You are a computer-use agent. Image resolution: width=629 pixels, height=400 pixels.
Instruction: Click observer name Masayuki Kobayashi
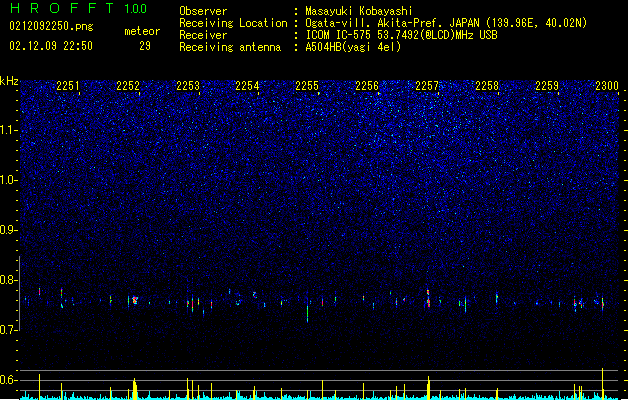[x=359, y=11]
